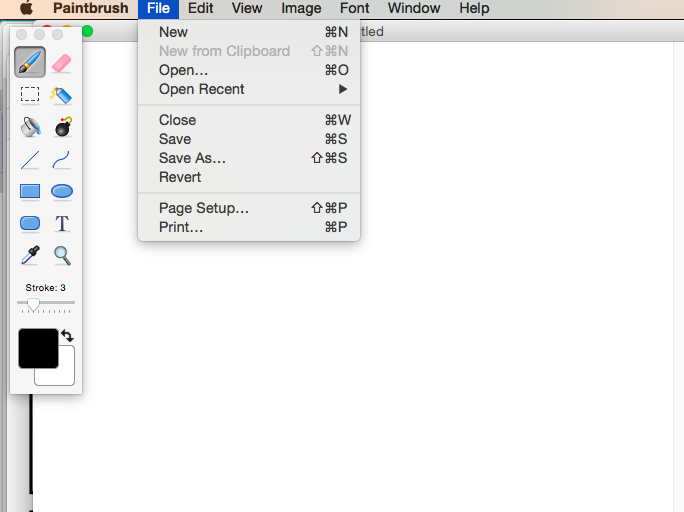This screenshot has width=684, height=512.
Task: Choose the Curve tool
Action: (62, 160)
